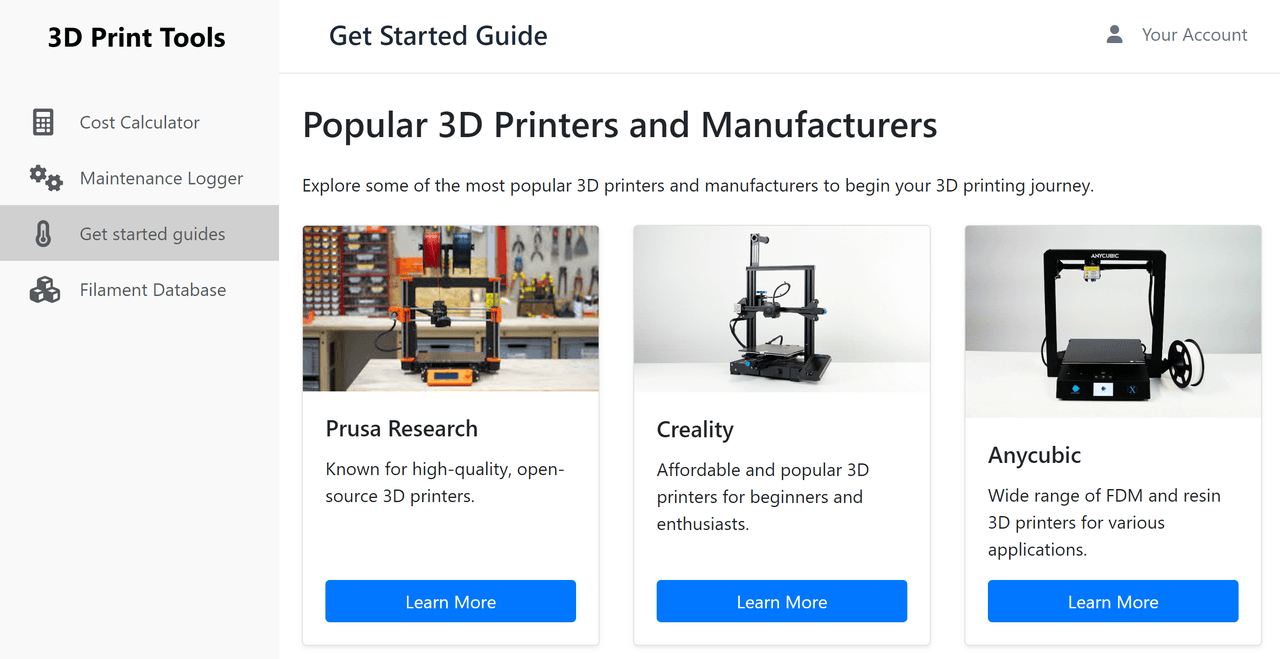Click the Anycubic printer image
This screenshot has height=659, width=1280.
(x=1113, y=321)
